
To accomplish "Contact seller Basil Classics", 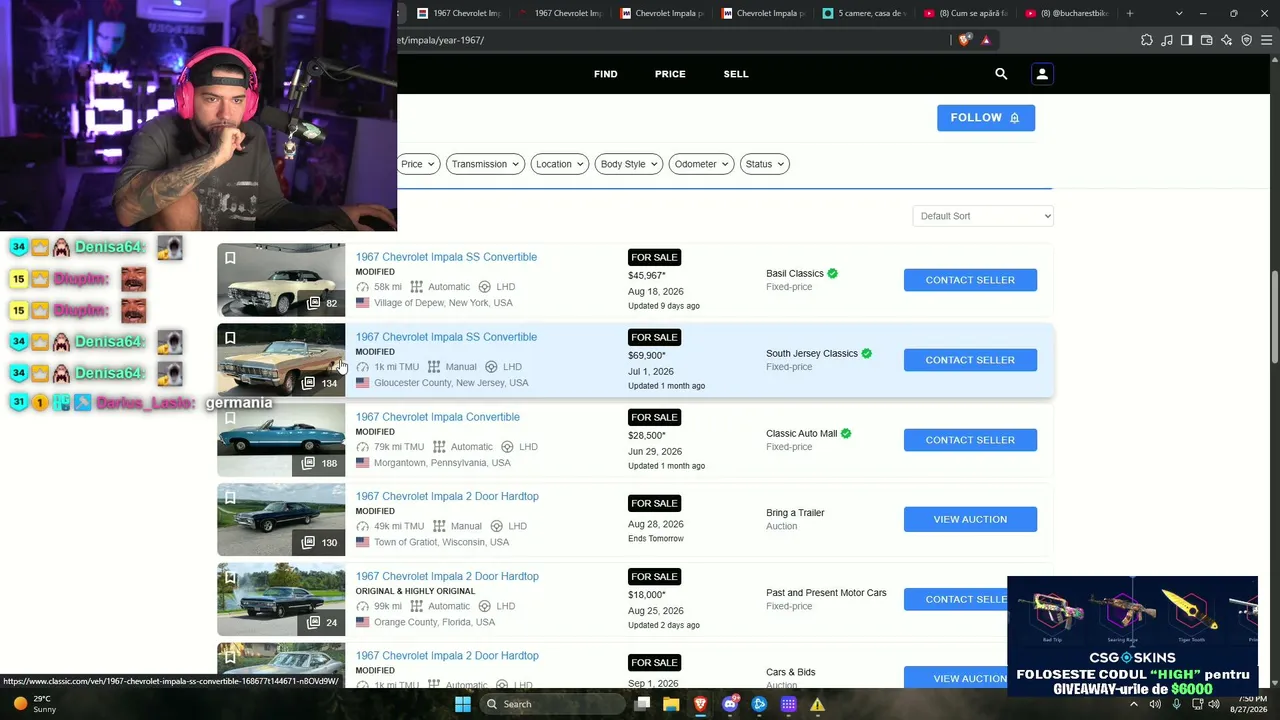I will click(x=970, y=280).
